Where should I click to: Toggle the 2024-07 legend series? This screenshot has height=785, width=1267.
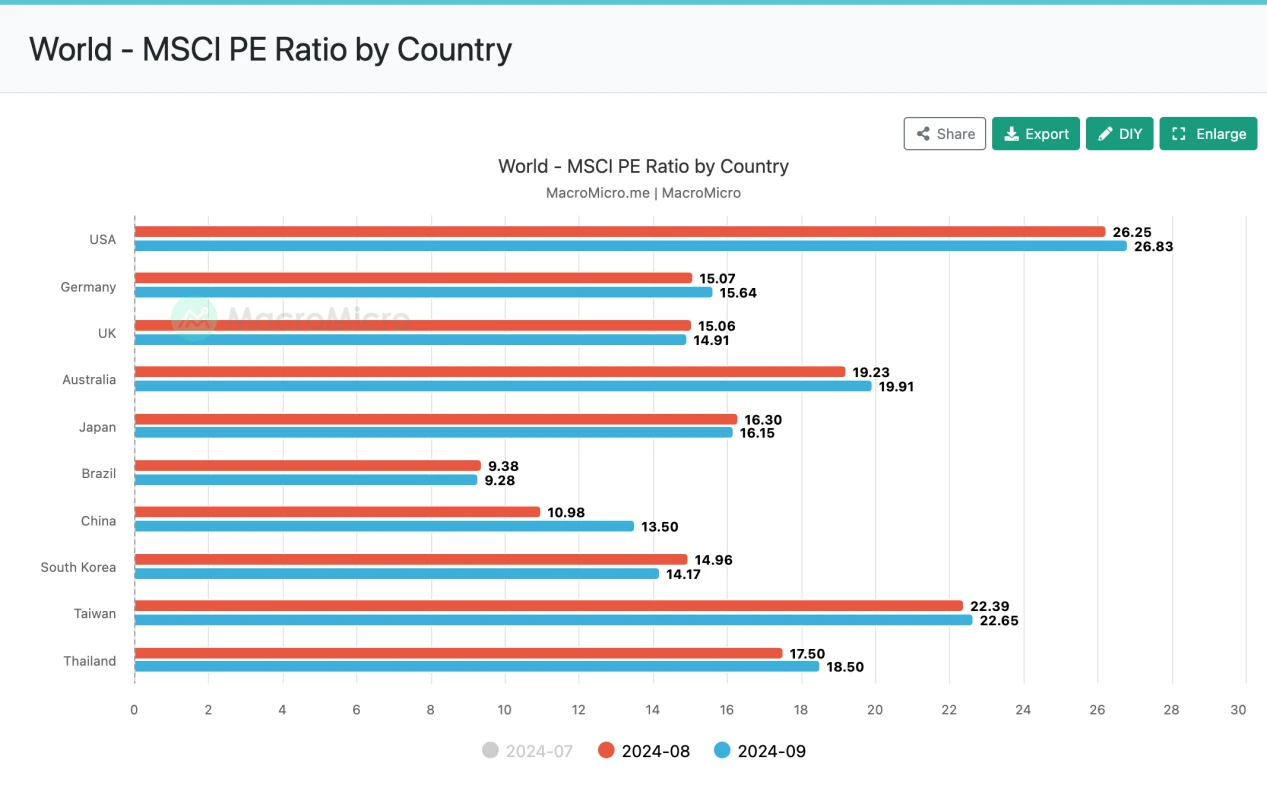(x=527, y=751)
